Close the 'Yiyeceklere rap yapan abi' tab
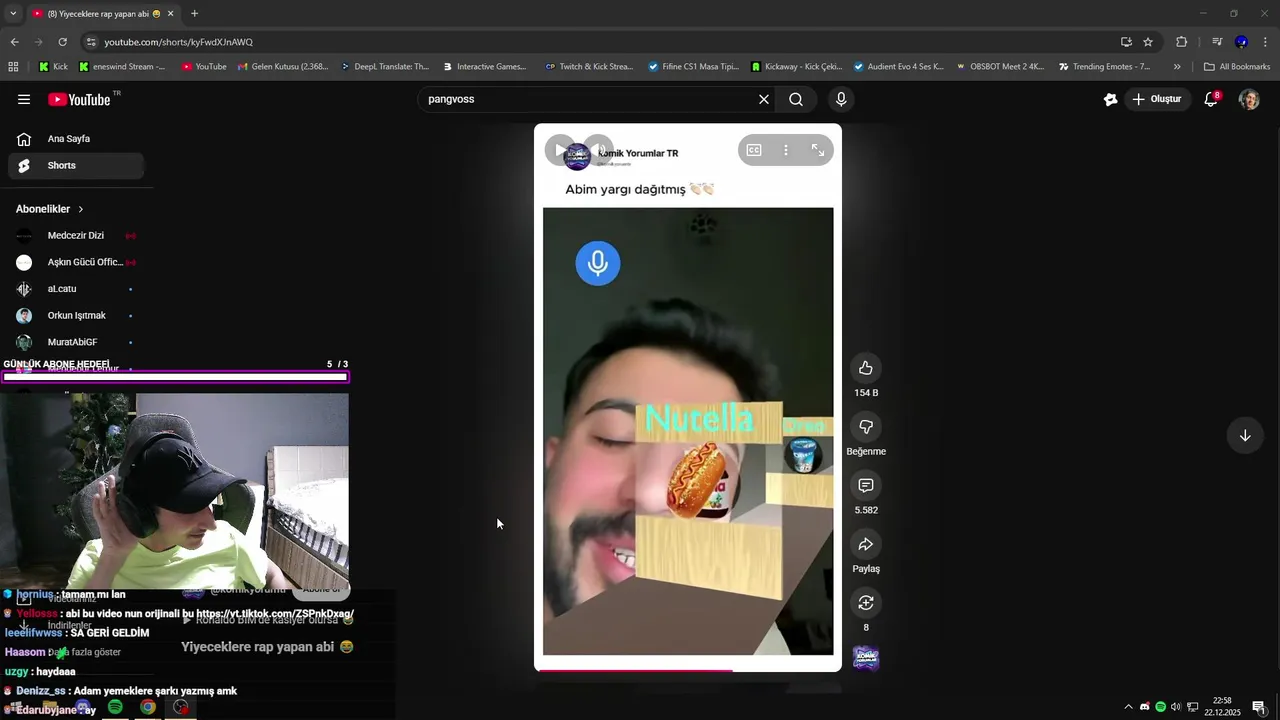 (x=170, y=14)
